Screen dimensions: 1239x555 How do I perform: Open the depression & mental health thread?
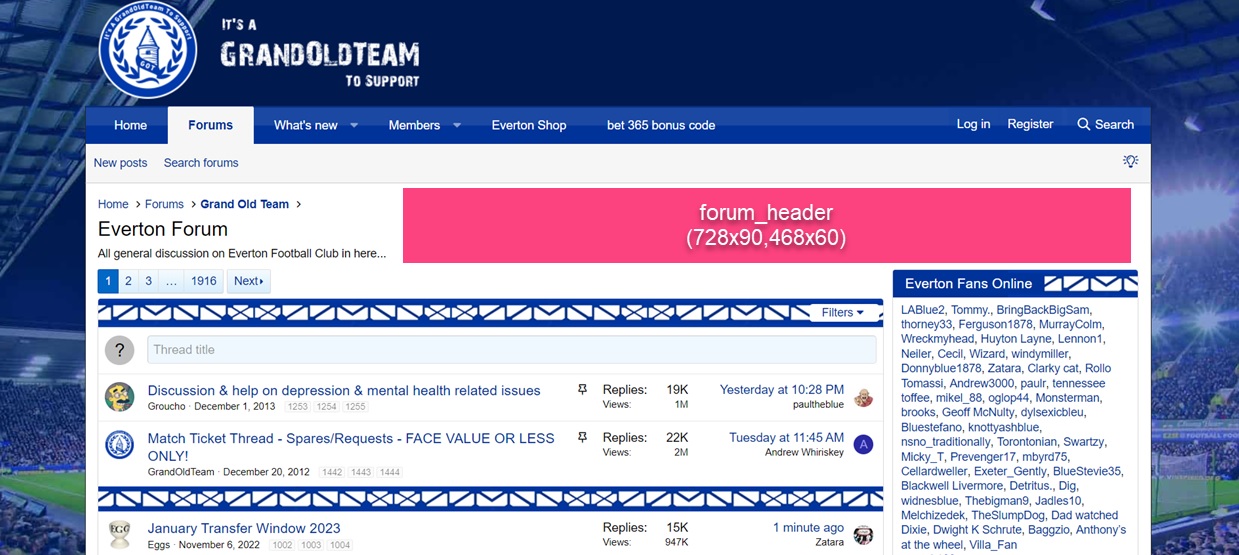tap(344, 390)
